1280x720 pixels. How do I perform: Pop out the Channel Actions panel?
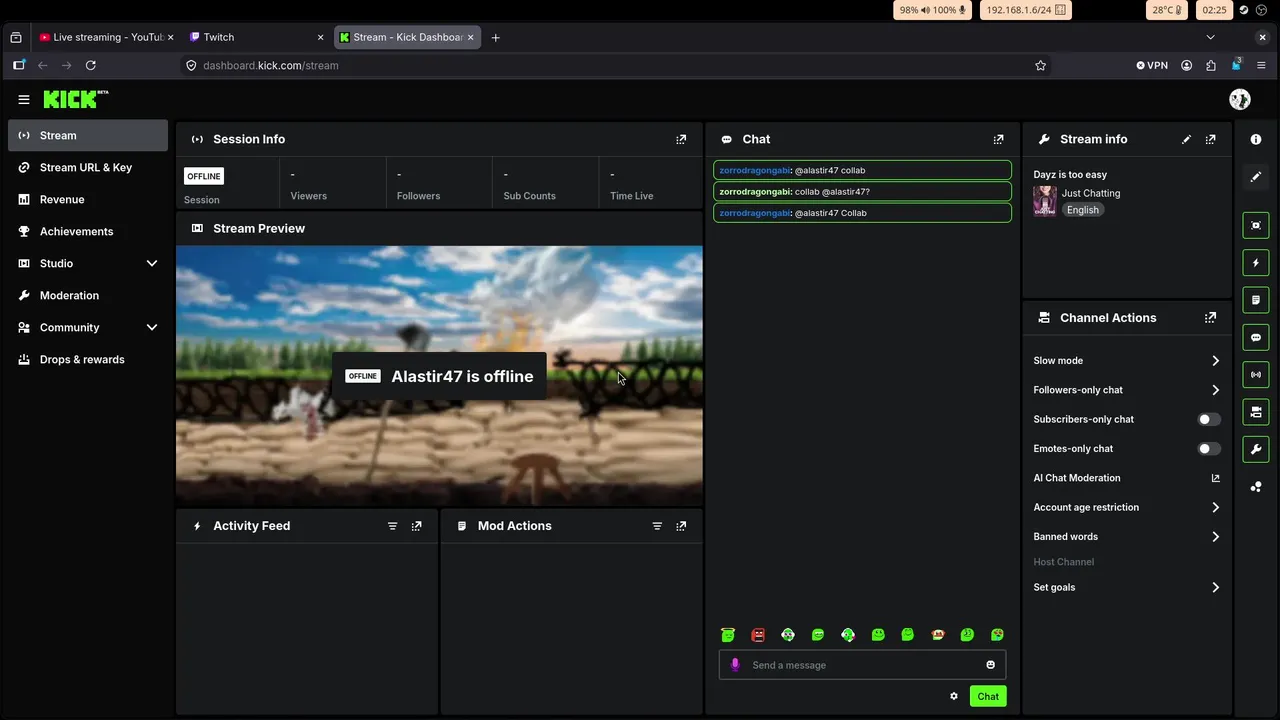pos(1211,317)
